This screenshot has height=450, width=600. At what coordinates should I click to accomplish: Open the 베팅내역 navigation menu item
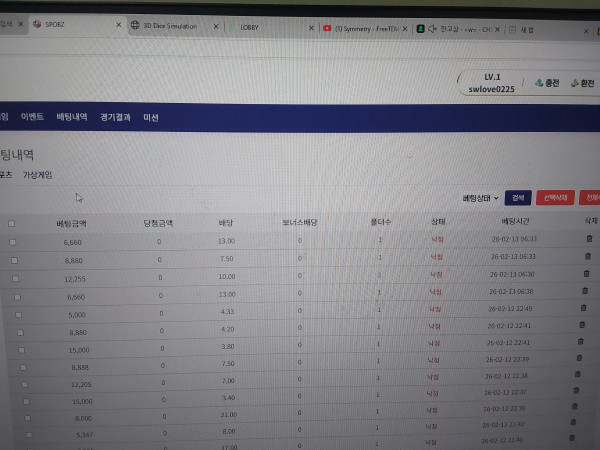72,118
